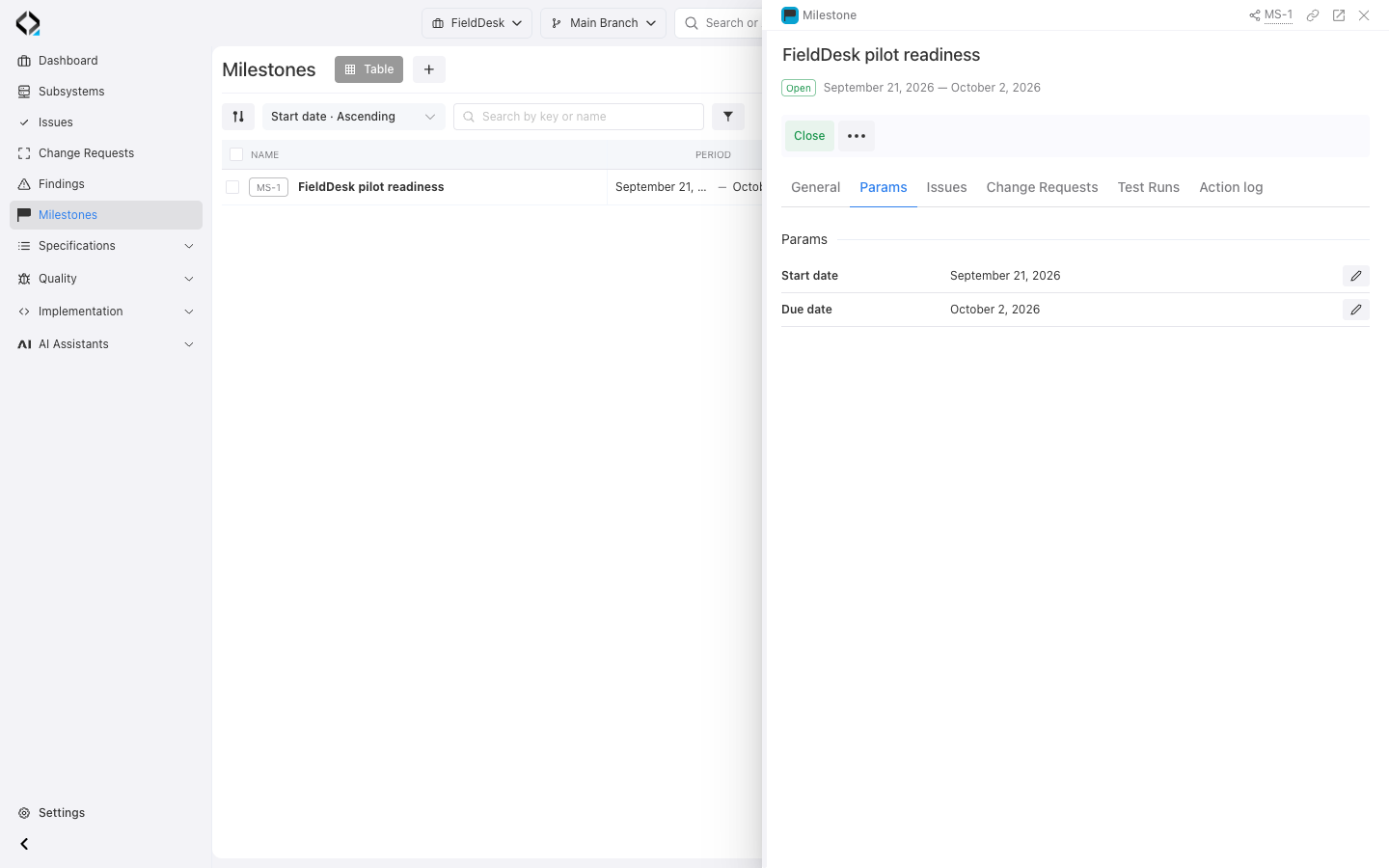Viewport: 1389px width, 868px height.
Task: Open the filter funnel button
Action: pos(728,117)
